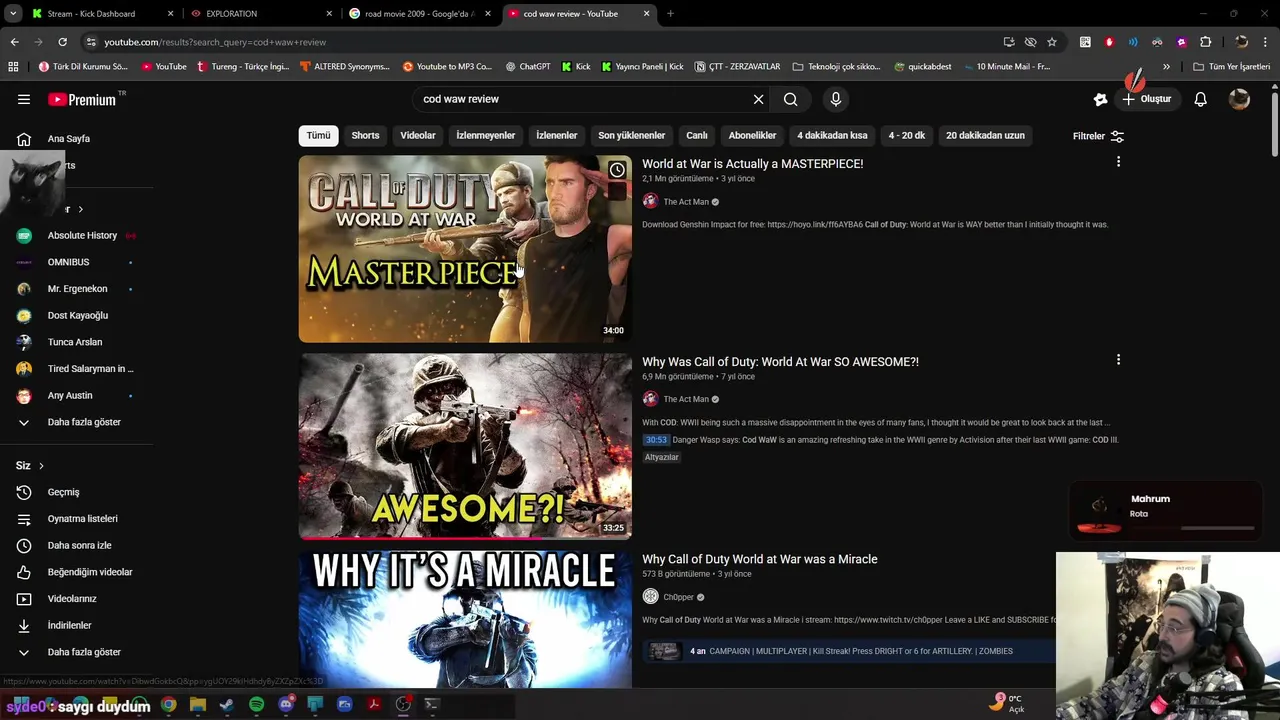Image resolution: width=1280 pixels, height=720 pixels.
Task: Select the Canlı filter chip
Action: (697, 136)
